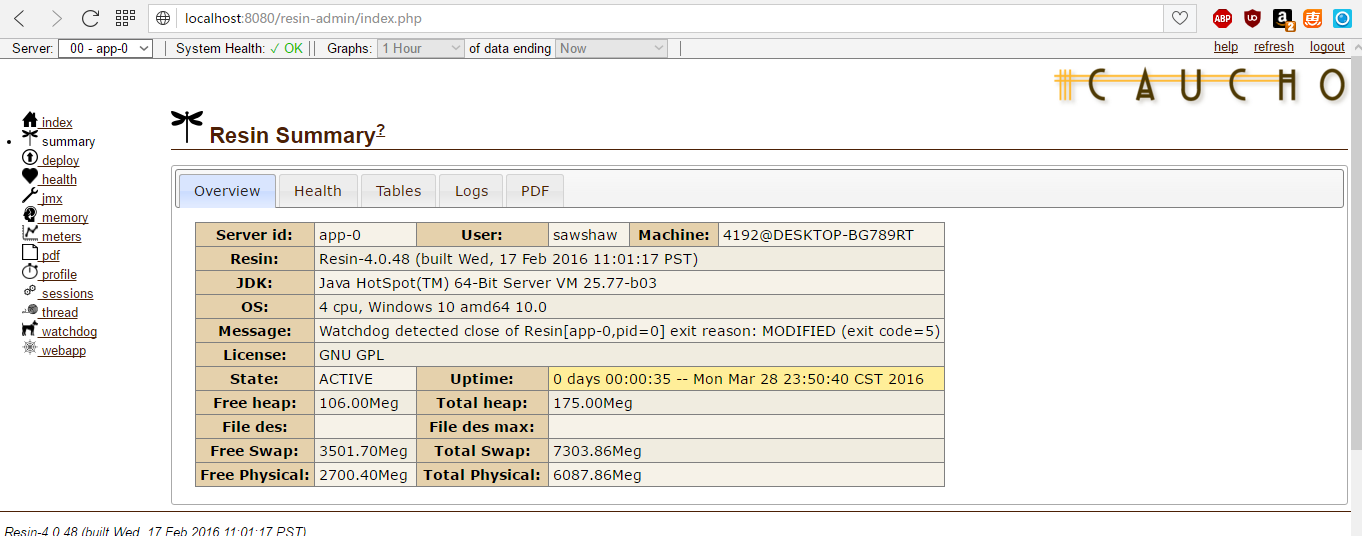
Task: Open the memory sidebar link
Action: tap(65, 217)
